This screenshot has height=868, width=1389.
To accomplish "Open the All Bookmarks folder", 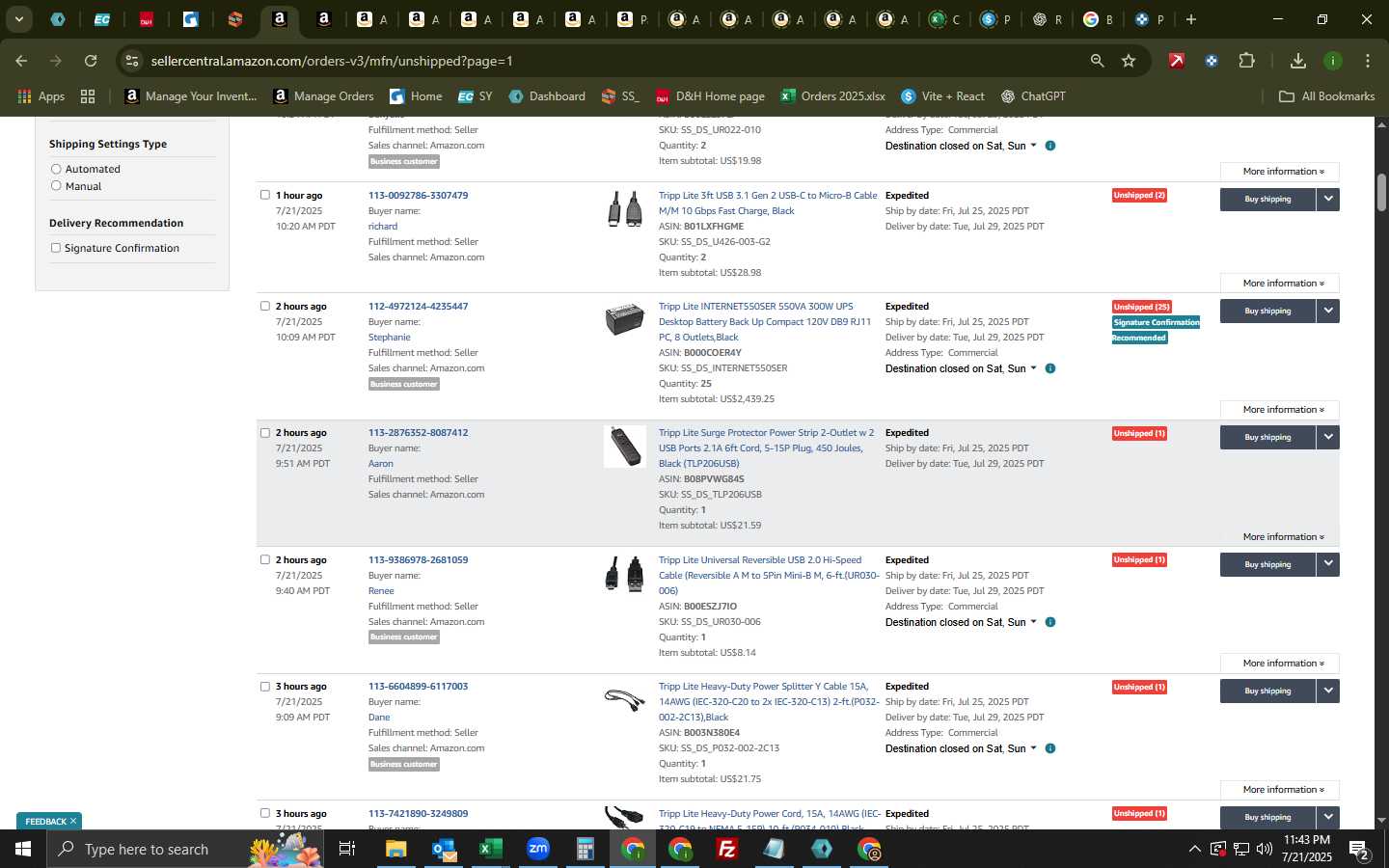I will coord(1326,96).
